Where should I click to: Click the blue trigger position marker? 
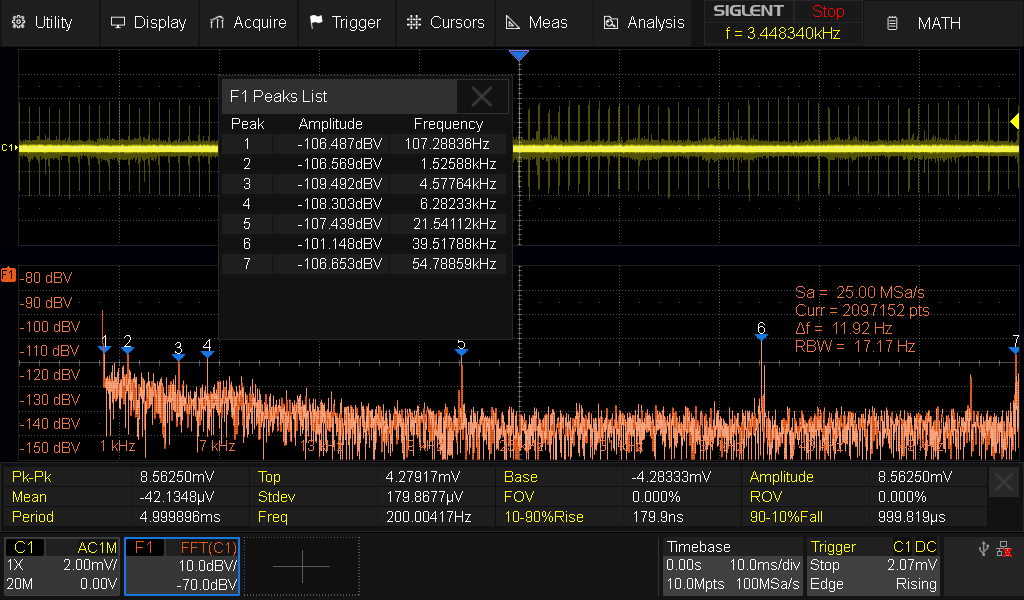coord(517,55)
